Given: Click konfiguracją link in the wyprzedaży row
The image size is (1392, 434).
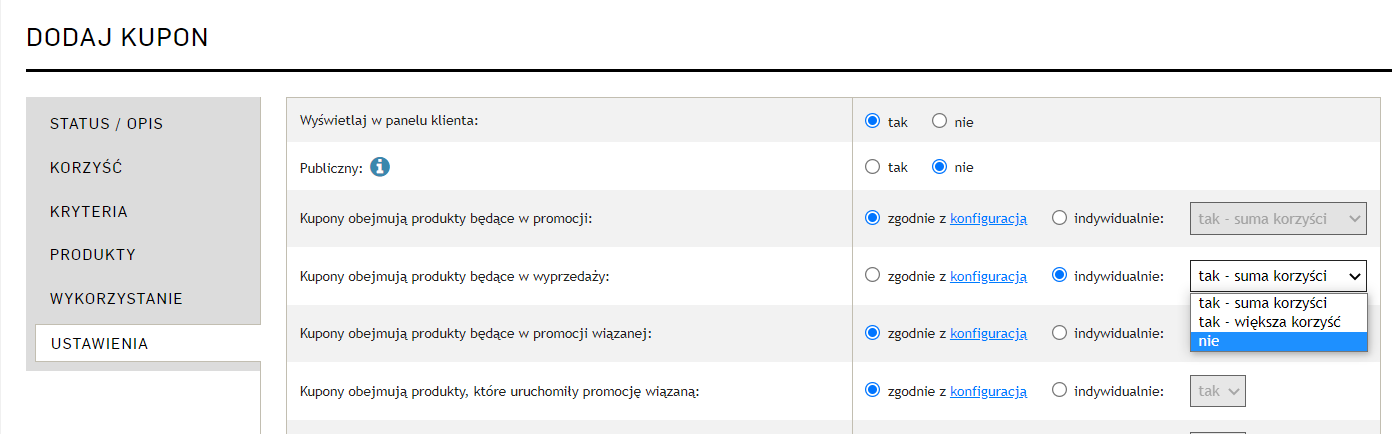Looking at the screenshot, I should (988, 276).
